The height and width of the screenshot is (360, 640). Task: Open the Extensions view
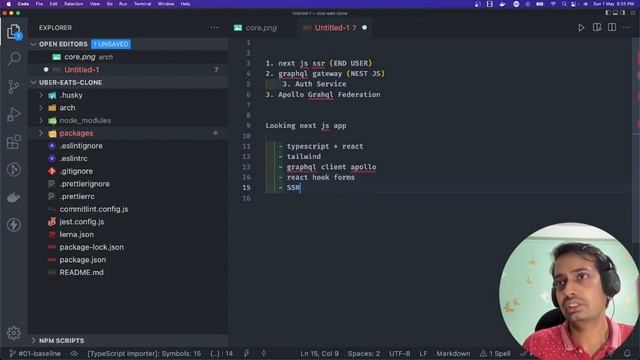[x=14, y=142]
